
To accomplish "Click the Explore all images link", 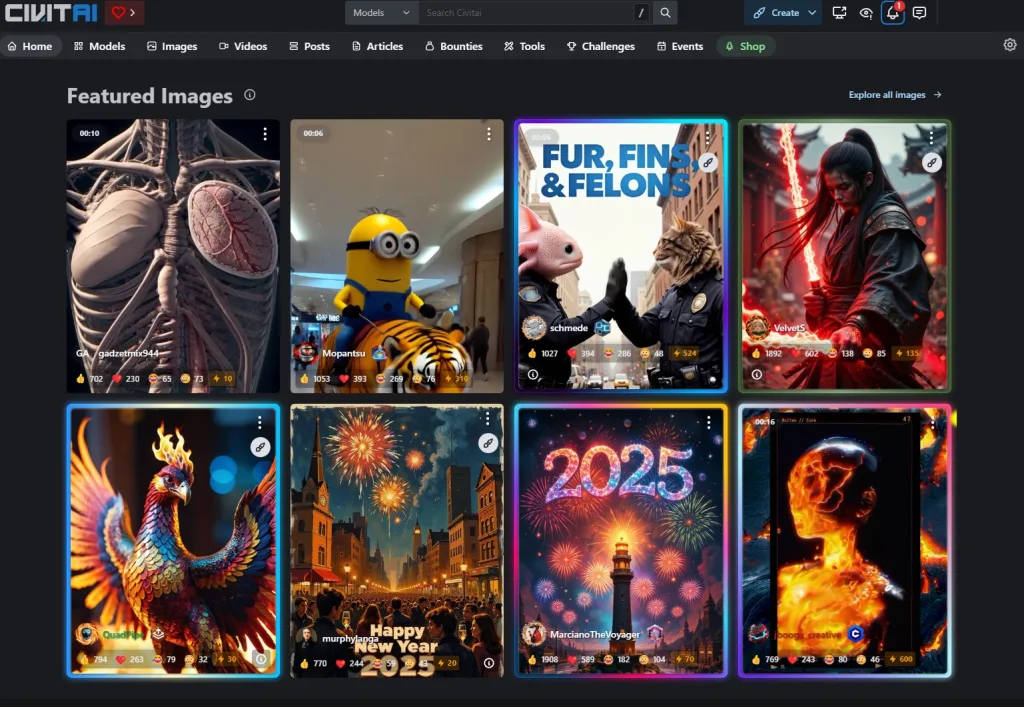I will pos(895,95).
